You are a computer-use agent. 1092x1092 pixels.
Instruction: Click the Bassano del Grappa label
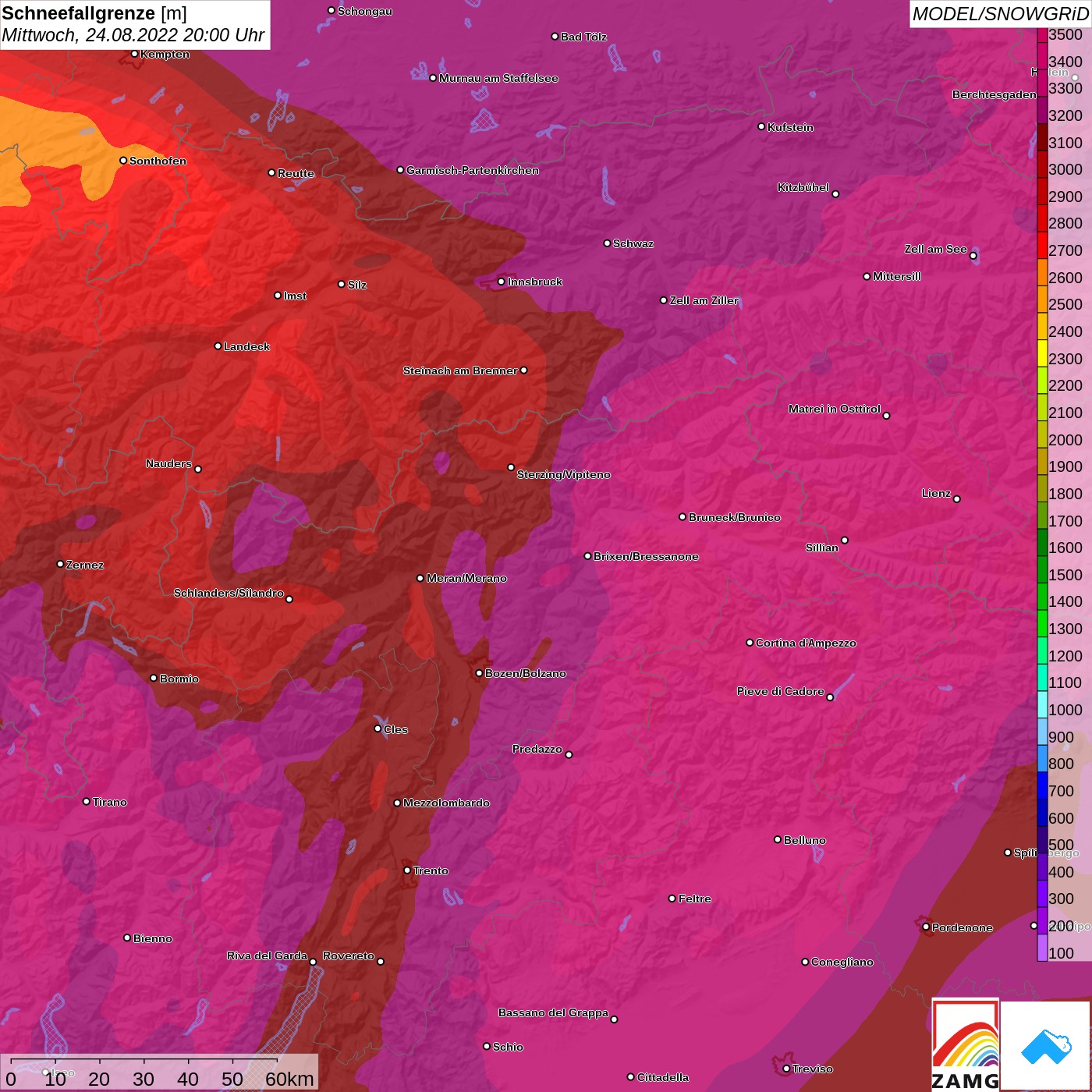(553, 1012)
